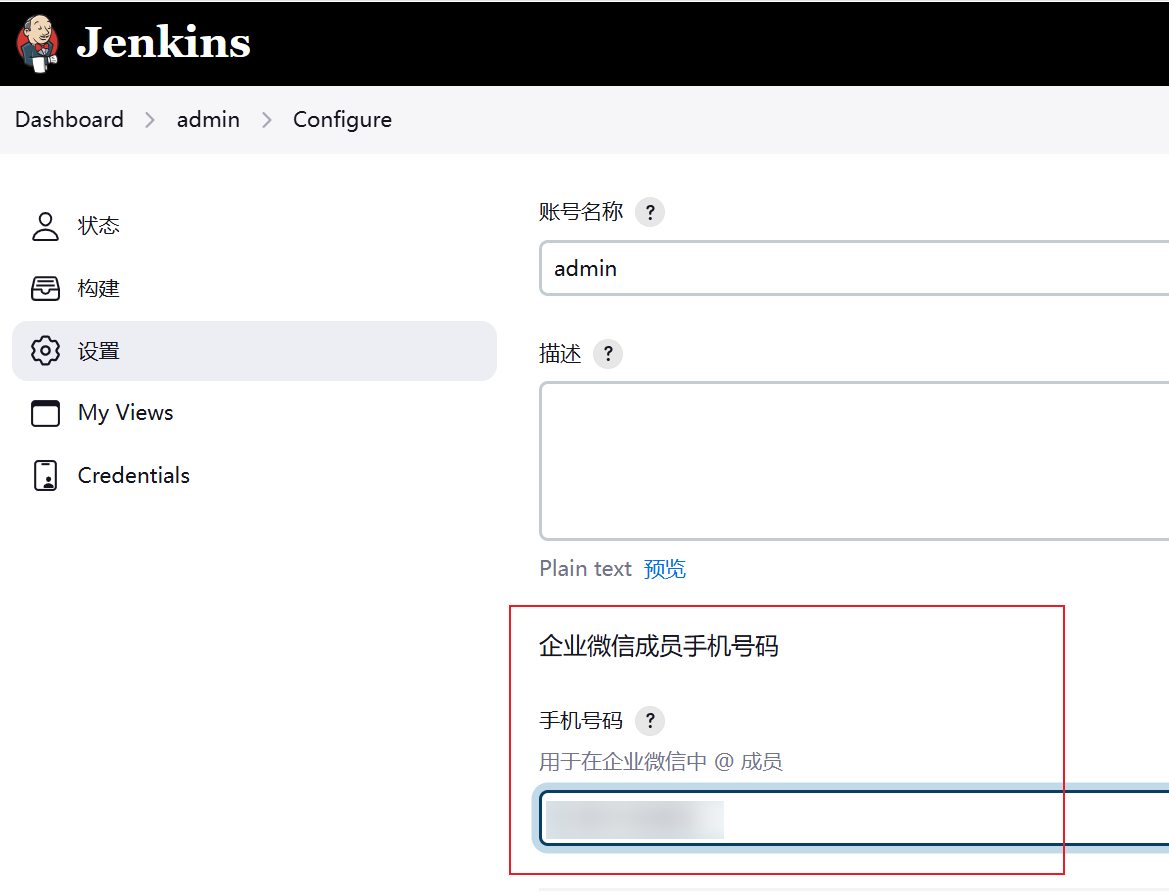This screenshot has width=1169, height=896.
Task: Click the Jenkins butler logo
Action: click(x=38, y=43)
